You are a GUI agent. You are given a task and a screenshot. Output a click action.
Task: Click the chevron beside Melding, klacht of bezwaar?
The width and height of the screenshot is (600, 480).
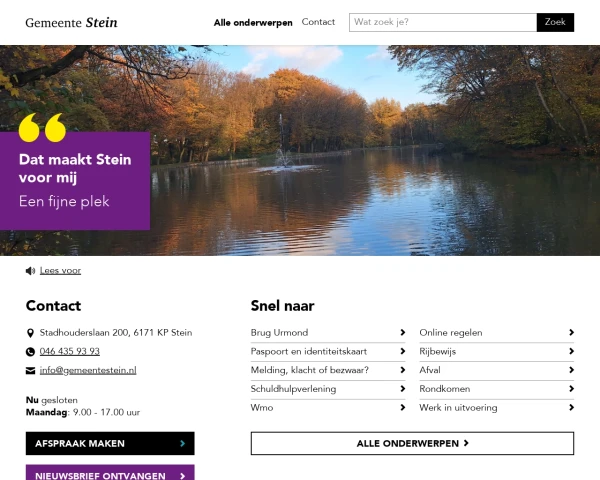[x=403, y=370]
